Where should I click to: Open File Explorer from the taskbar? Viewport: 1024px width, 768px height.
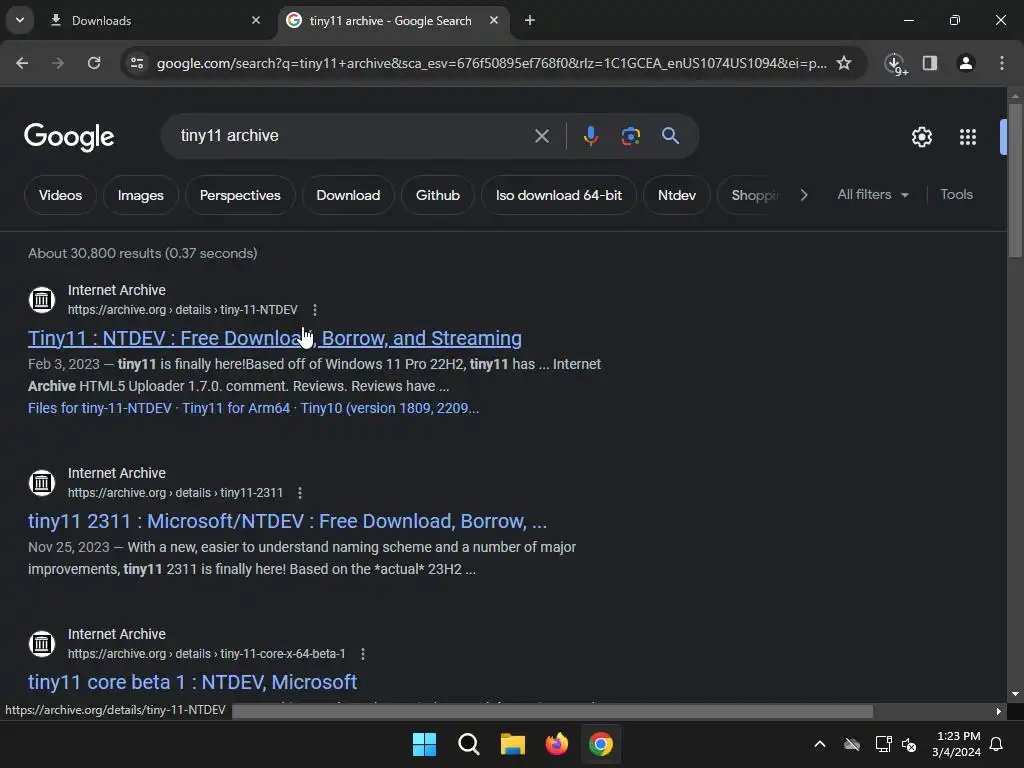513,744
